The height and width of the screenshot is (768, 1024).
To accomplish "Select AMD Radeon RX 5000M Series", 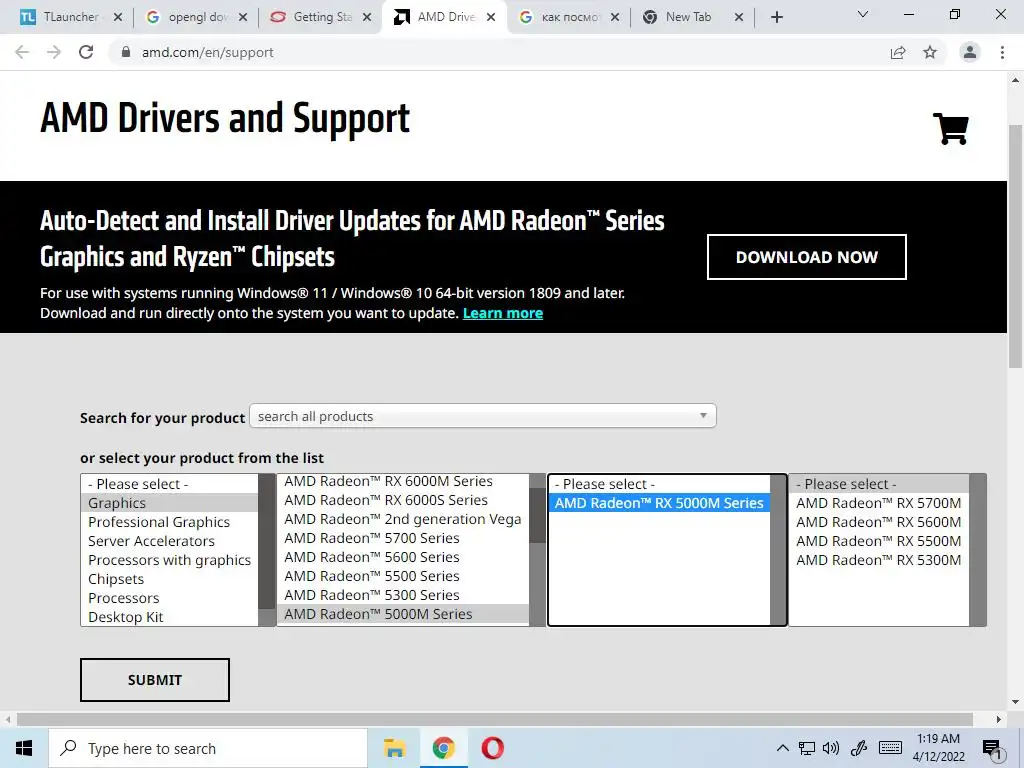I will 659,503.
